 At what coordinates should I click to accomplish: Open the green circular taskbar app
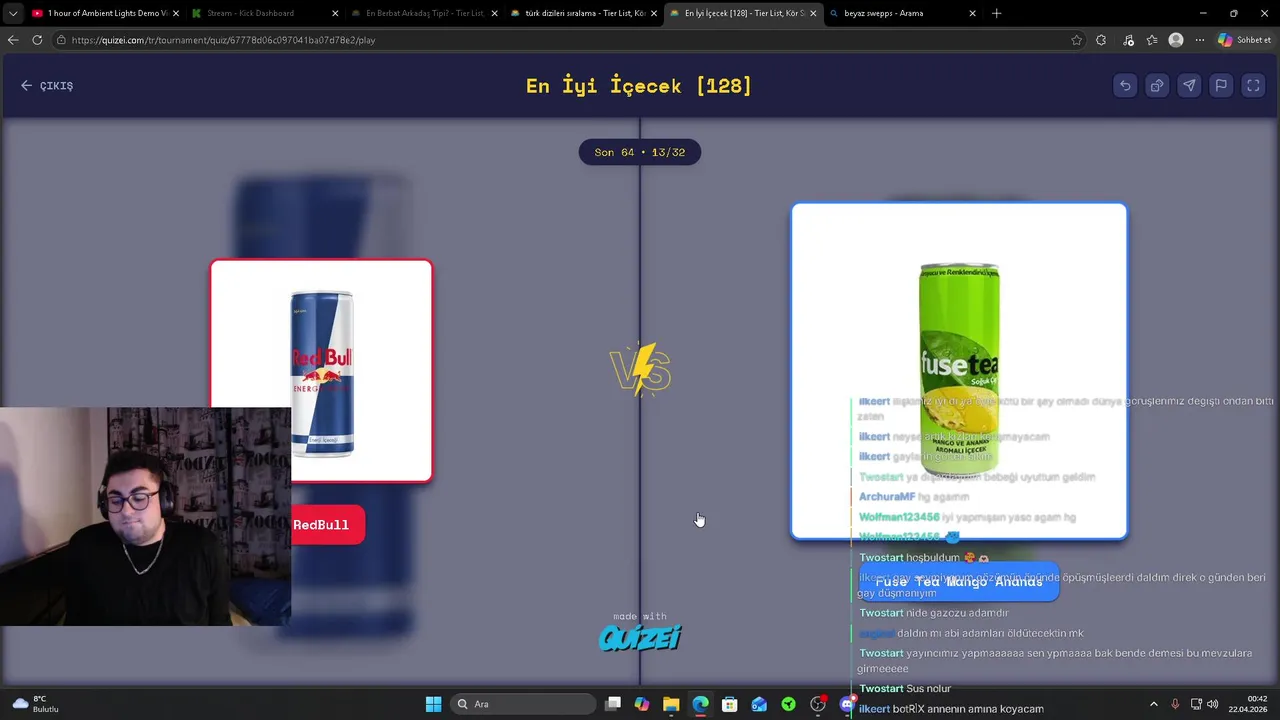[x=789, y=704]
